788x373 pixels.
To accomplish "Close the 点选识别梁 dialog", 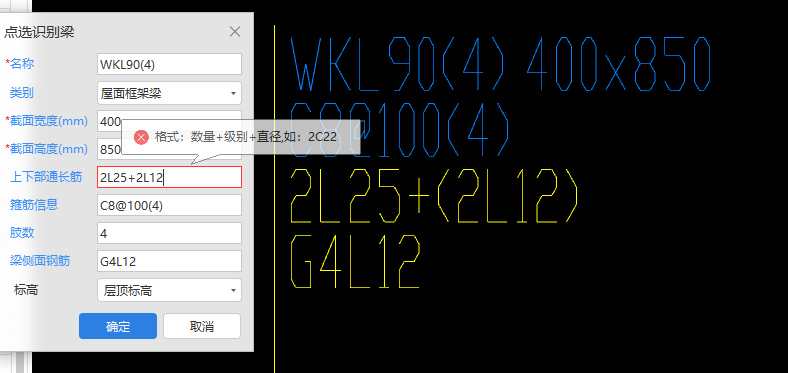I will coord(235,32).
